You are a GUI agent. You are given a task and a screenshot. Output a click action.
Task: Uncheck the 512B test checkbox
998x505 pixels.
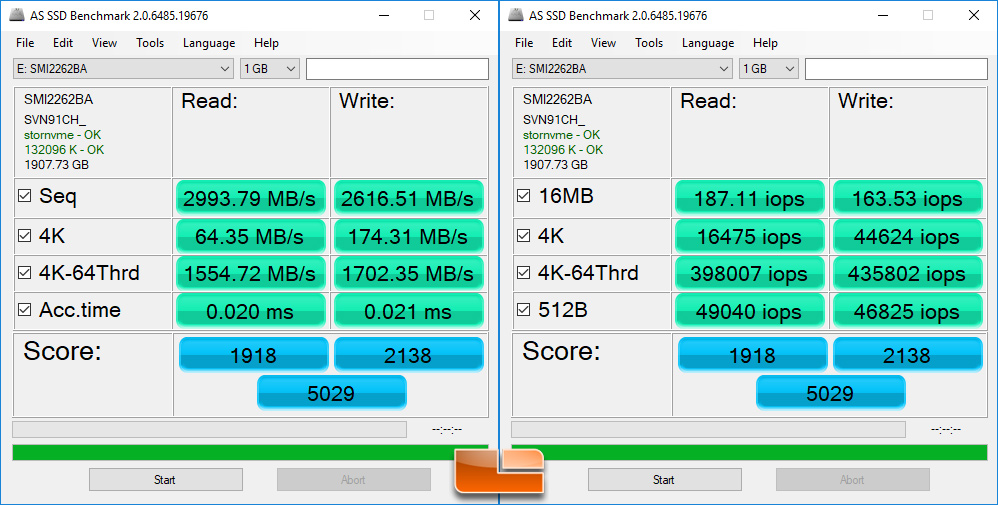(523, 309)
